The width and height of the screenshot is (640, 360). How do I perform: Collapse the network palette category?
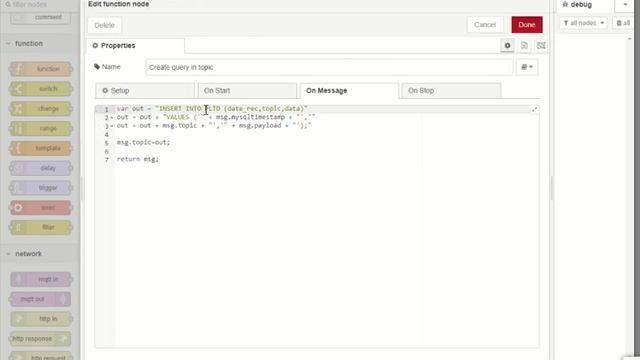(x=40, y=254)
